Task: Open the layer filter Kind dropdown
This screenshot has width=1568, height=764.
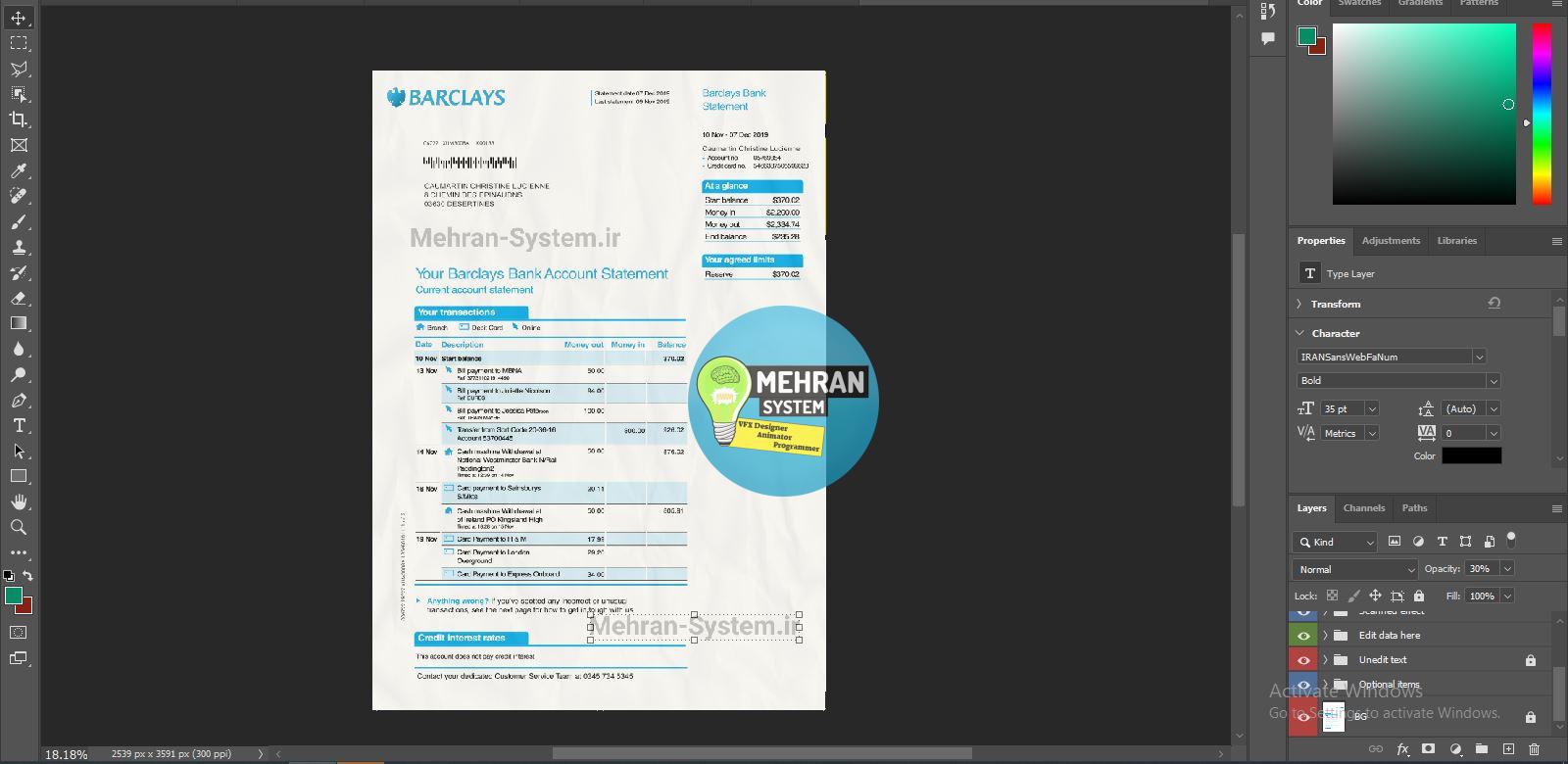Action: (x=1336, y=542)
